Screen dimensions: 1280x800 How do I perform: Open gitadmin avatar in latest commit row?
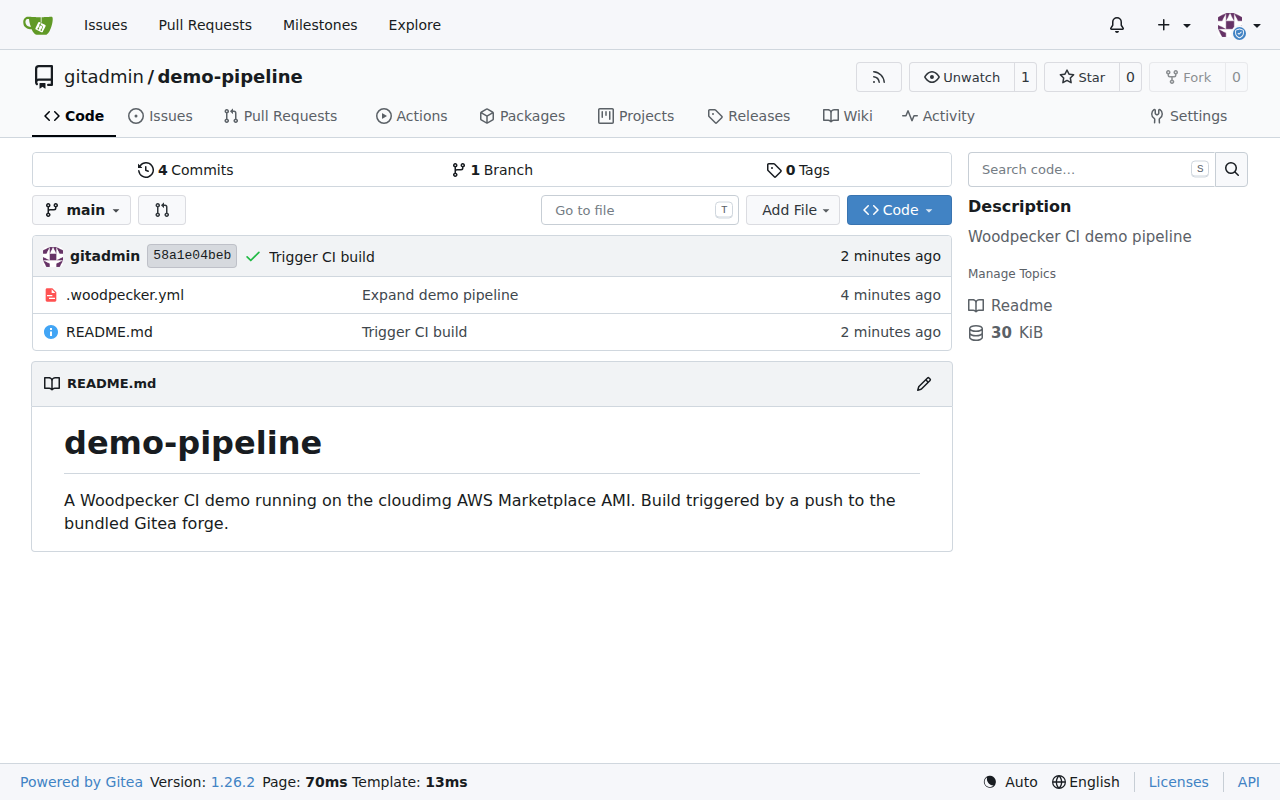coord(53,257)
